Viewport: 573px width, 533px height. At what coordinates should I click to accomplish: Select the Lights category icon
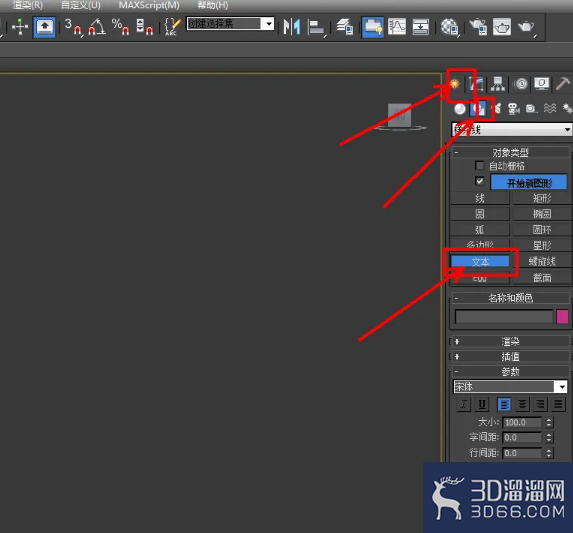[x=497, y=108]
